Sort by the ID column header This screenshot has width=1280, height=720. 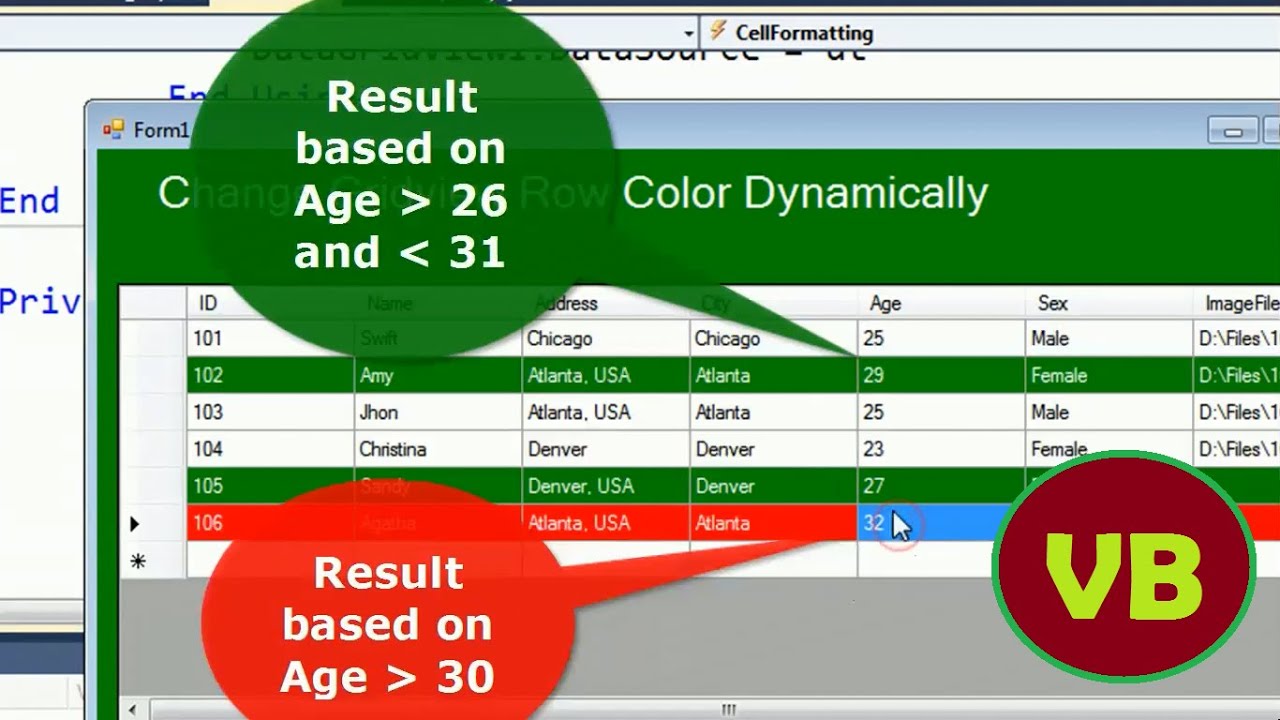coord(270,303)
